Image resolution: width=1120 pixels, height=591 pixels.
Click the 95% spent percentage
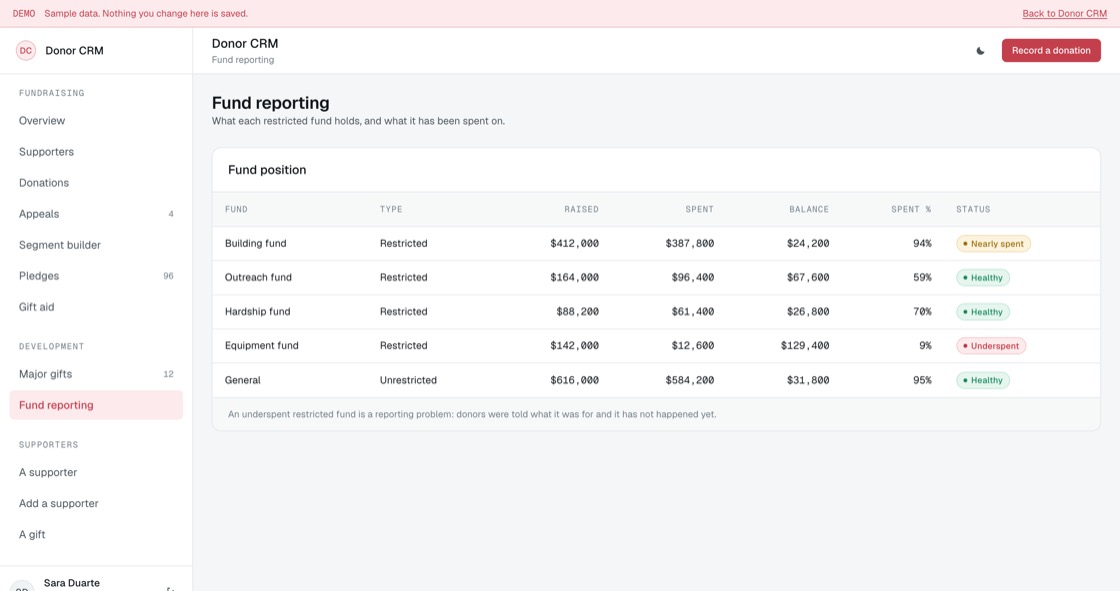(x=922, y=380)
